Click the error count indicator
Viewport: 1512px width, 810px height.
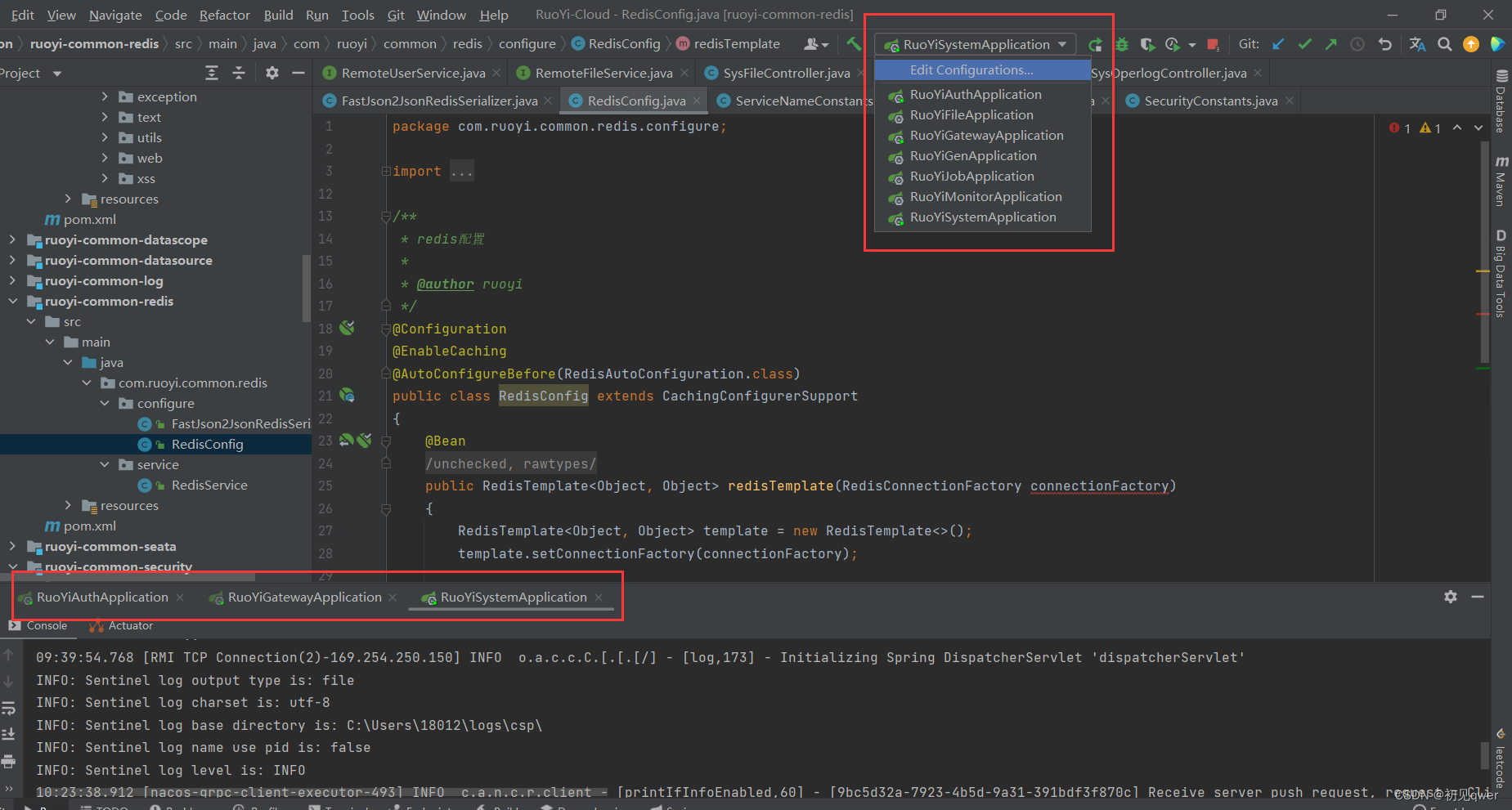pyautogui.click(x=1399, y=128)
